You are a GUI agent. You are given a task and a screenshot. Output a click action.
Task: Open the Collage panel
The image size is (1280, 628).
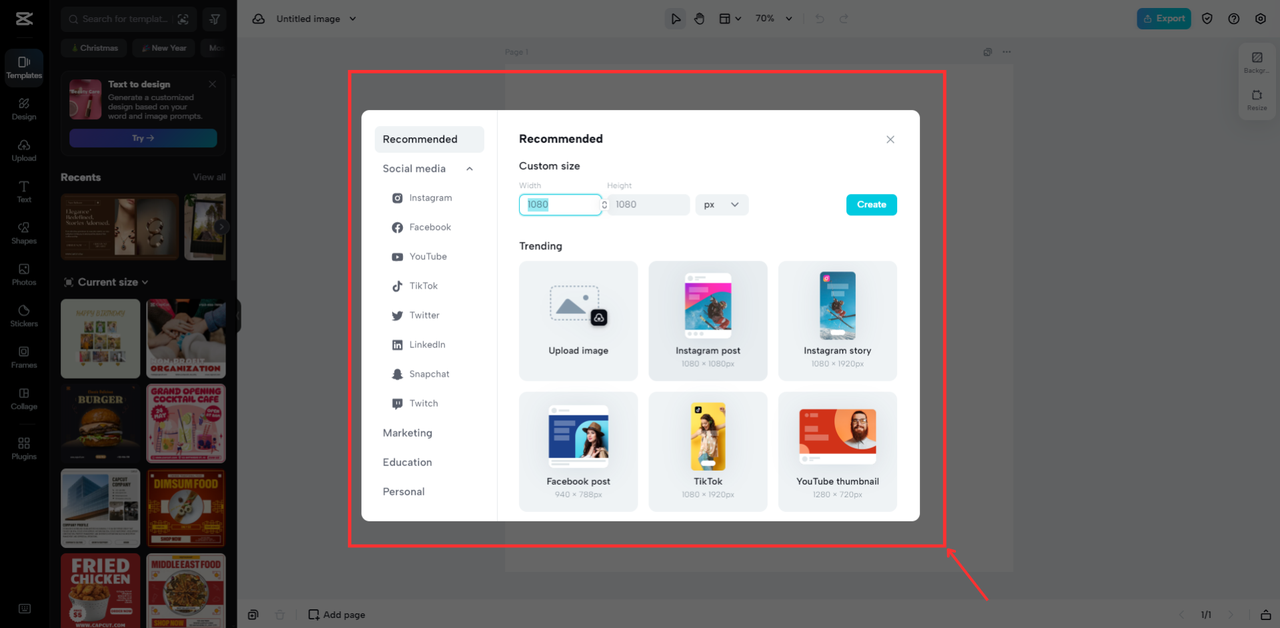tap(24, 398)
